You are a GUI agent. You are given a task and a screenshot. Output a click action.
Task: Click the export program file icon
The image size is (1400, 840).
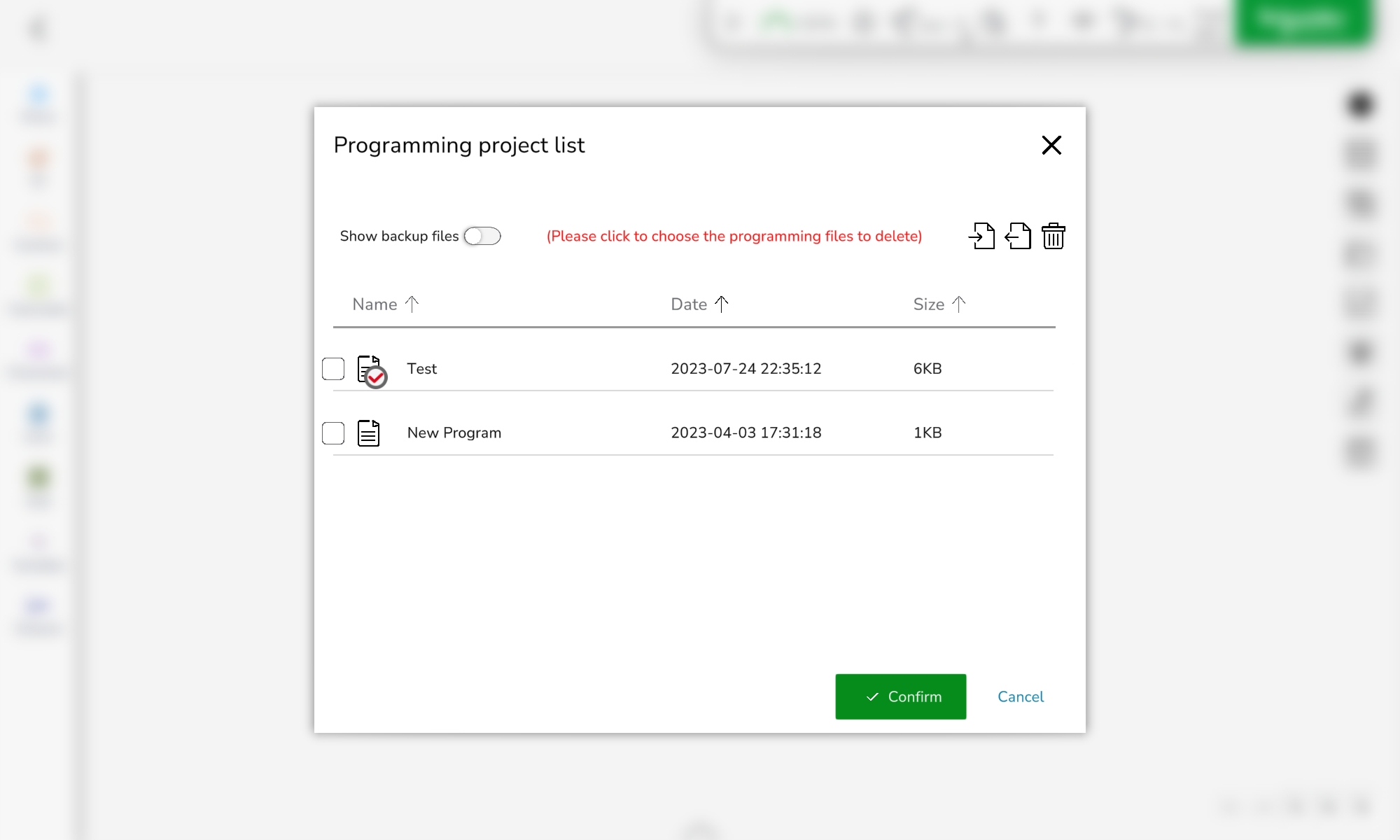coord(1018,236)
